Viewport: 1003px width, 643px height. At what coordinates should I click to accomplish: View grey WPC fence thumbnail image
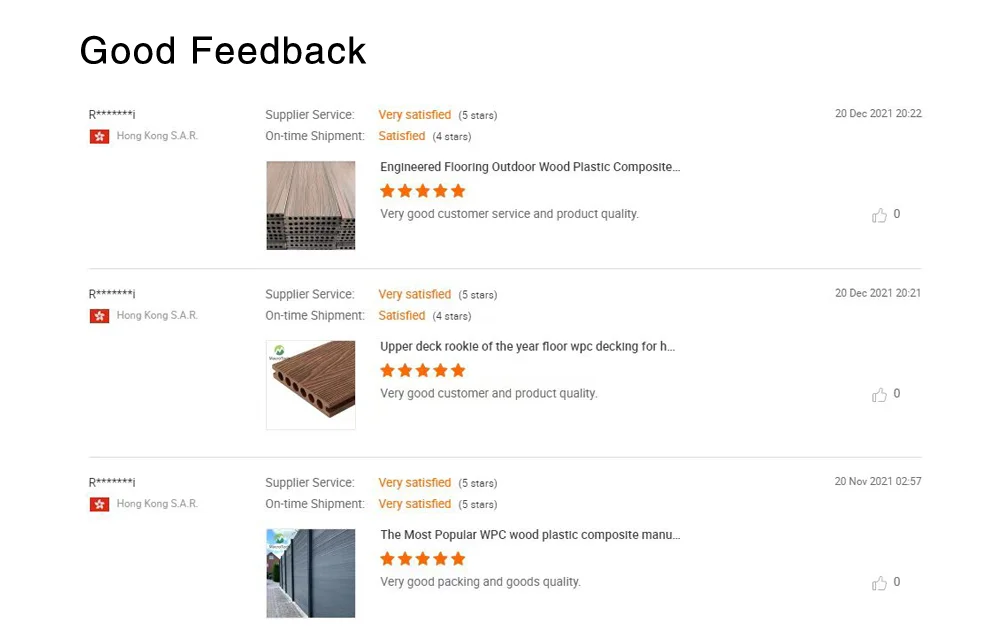pos(311,573)
